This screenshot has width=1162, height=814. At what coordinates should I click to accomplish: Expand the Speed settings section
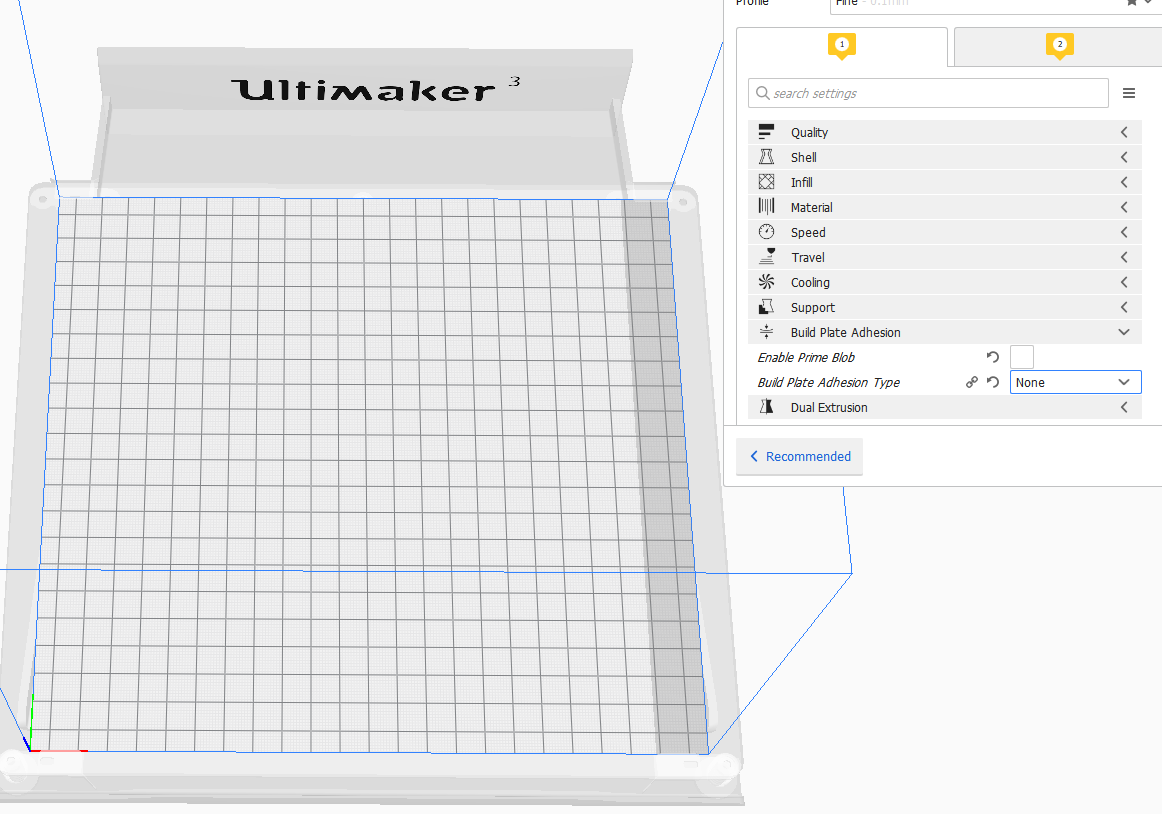click(944, 232)
